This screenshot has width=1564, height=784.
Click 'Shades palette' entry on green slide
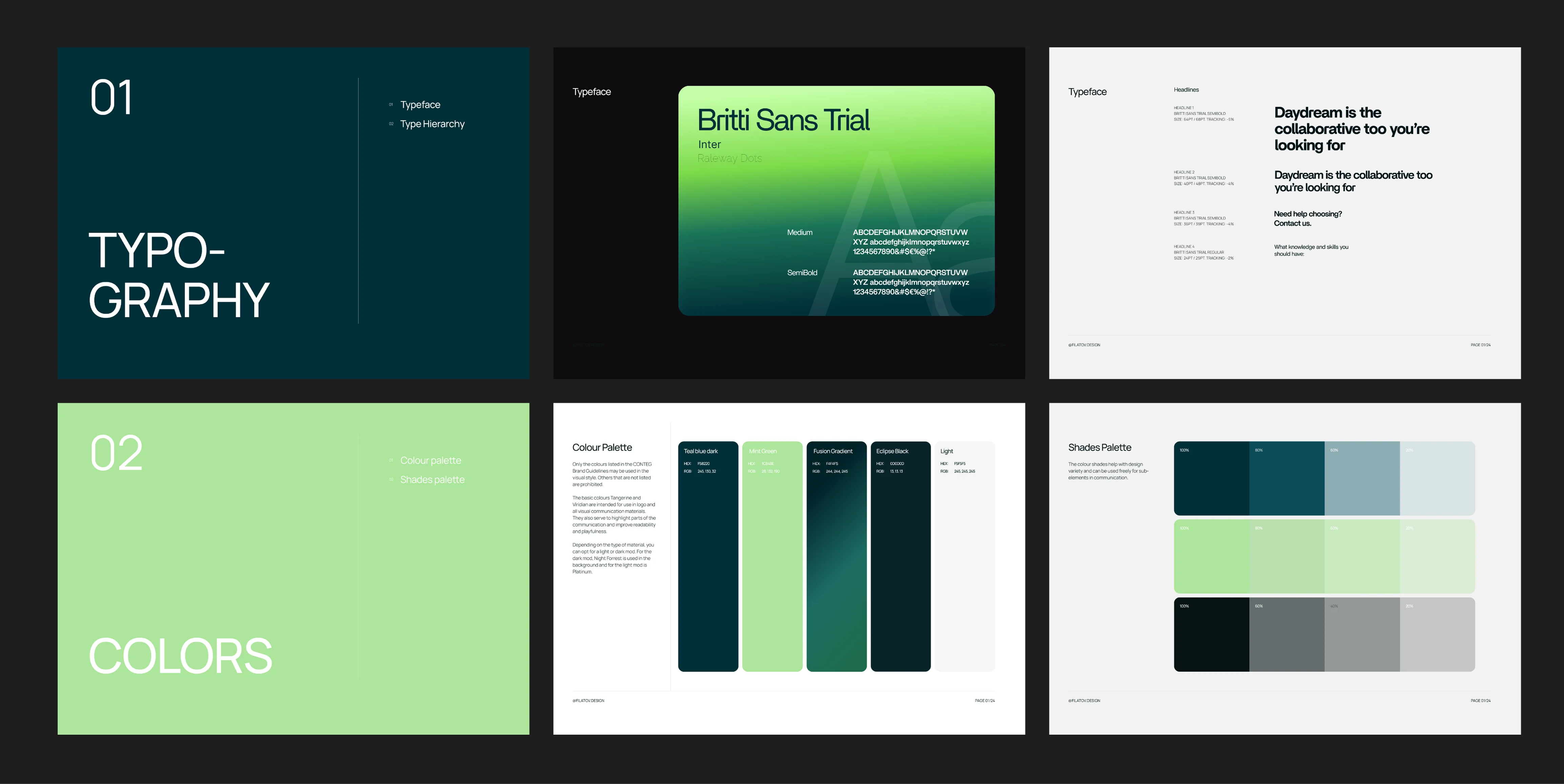coord(432,480)
